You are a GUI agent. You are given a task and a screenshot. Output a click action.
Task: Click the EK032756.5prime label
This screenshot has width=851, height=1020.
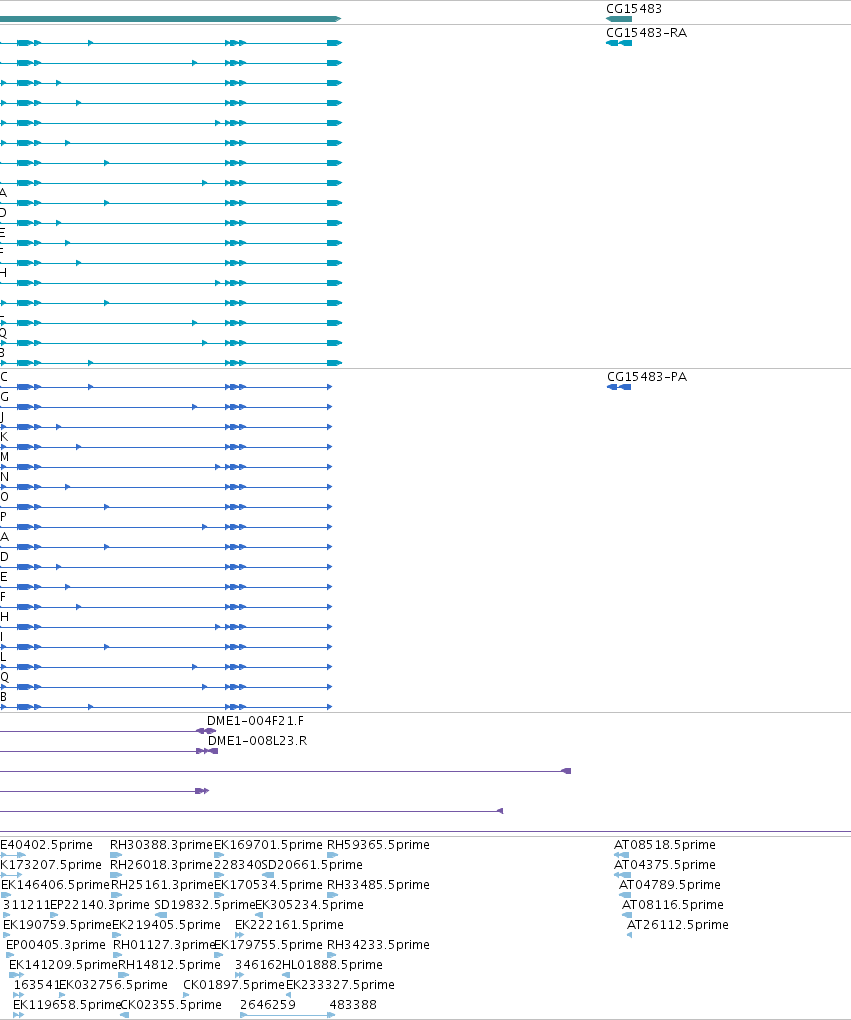[113, 985]
